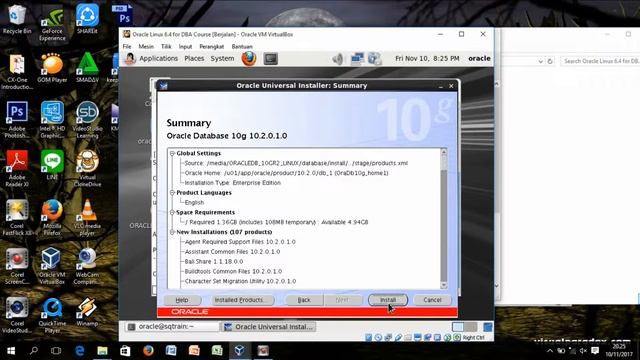Open the Recycle Bin desktop icon
The width and height of the screenshot is (640, 360).
click(17, 19)
